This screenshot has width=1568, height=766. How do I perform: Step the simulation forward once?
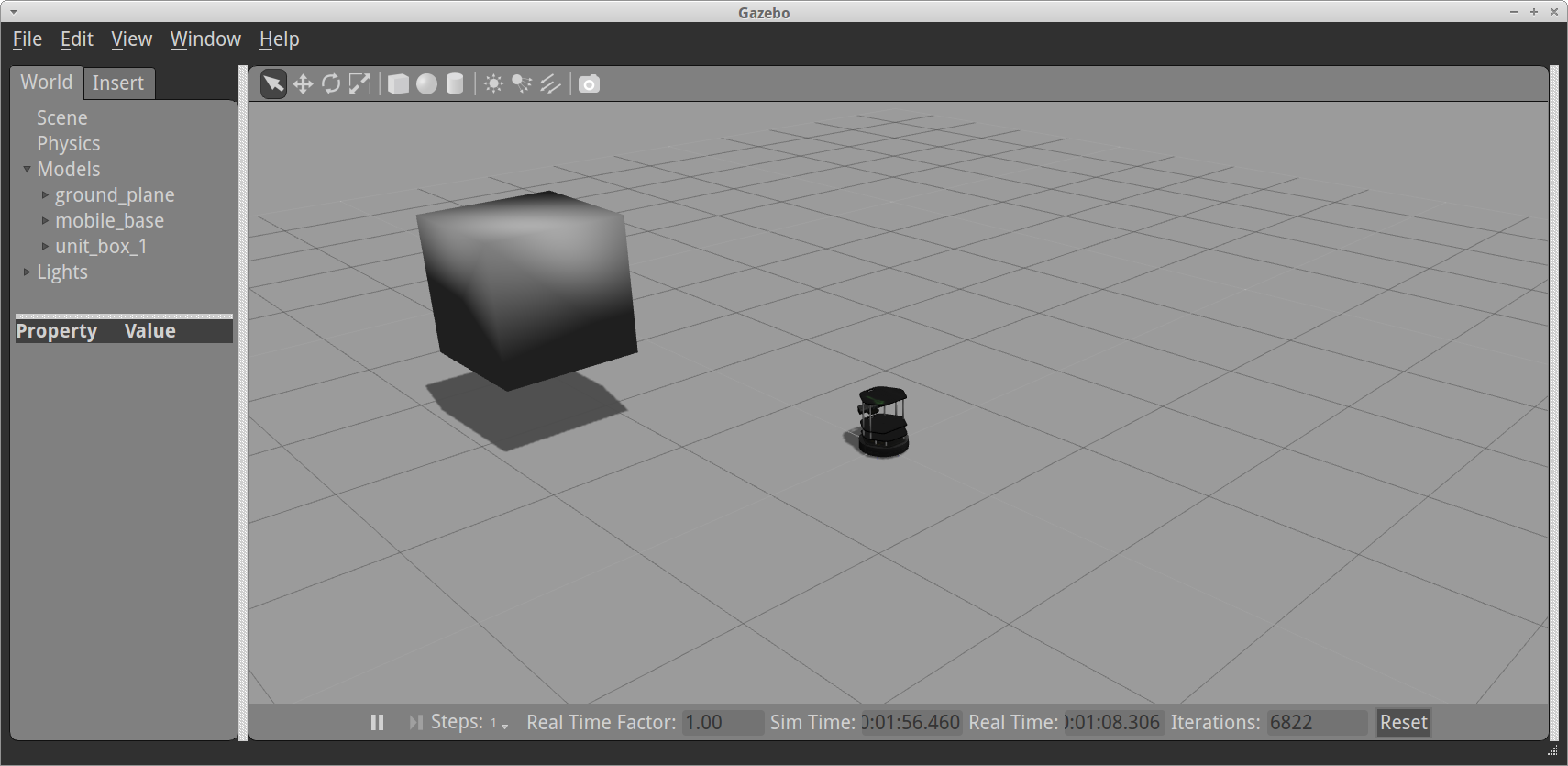(x=415, y=723)
